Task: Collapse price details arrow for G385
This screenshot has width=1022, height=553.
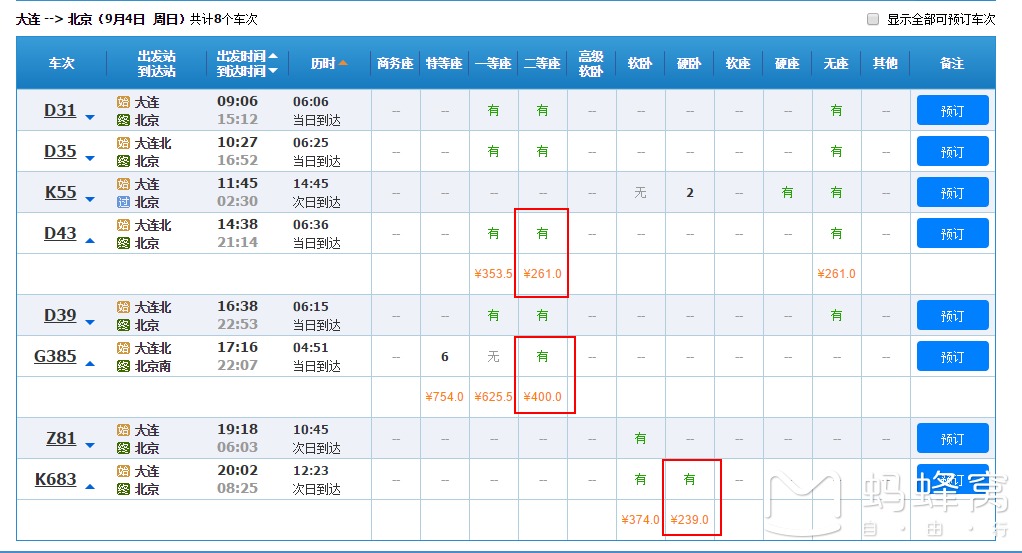Action: pyautogui.click(x=90, y=364)
